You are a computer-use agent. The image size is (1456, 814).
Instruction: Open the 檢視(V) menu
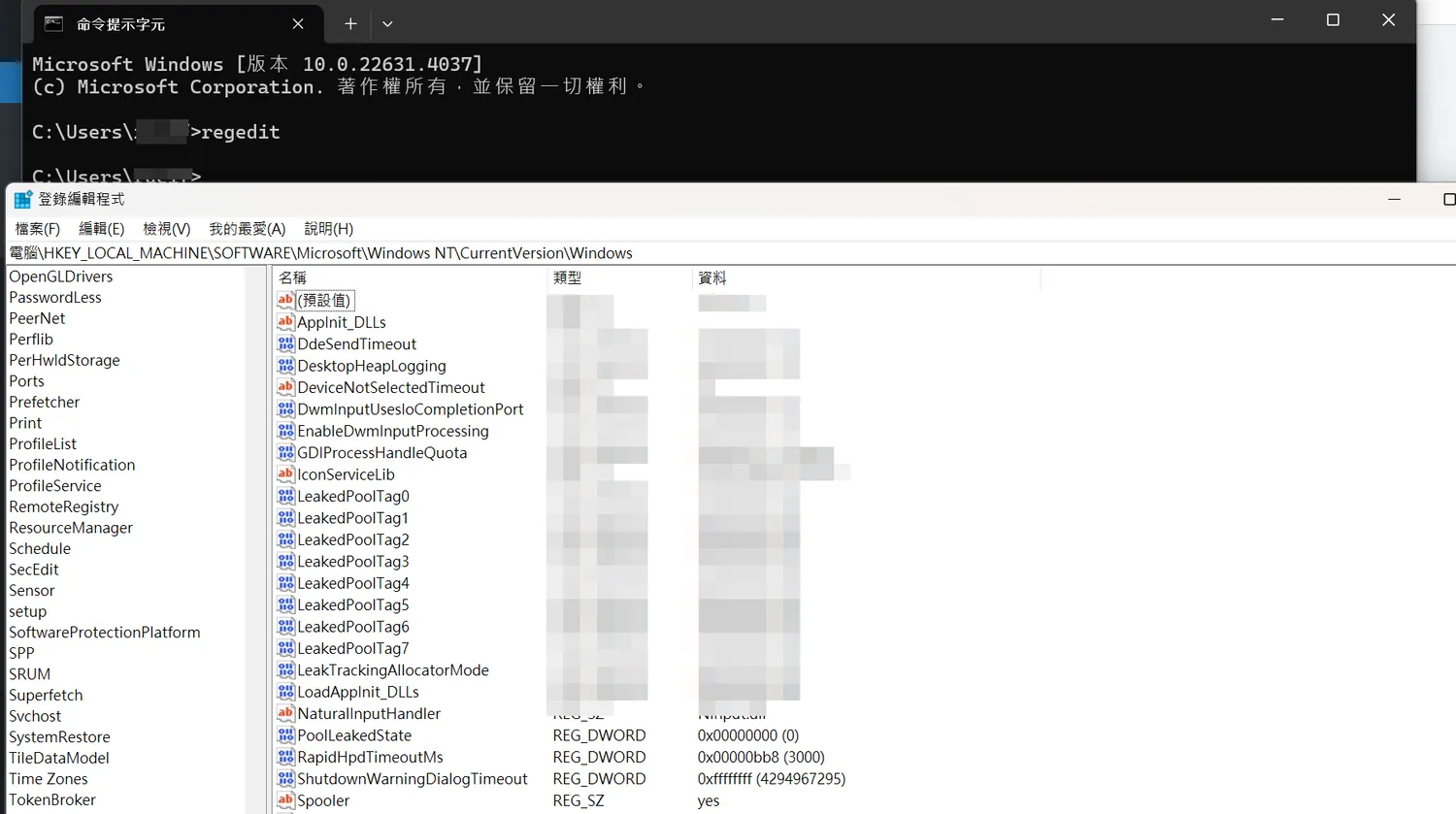(x=166, y=229)
